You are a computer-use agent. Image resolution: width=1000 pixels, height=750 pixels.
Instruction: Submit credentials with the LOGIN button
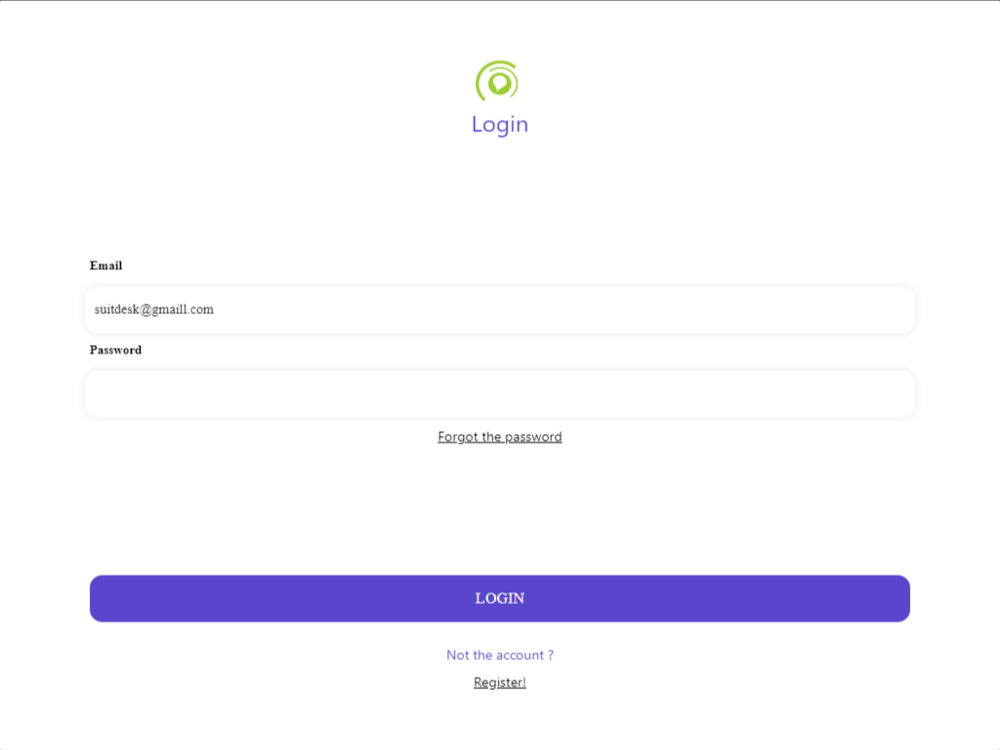coord(500,598)
